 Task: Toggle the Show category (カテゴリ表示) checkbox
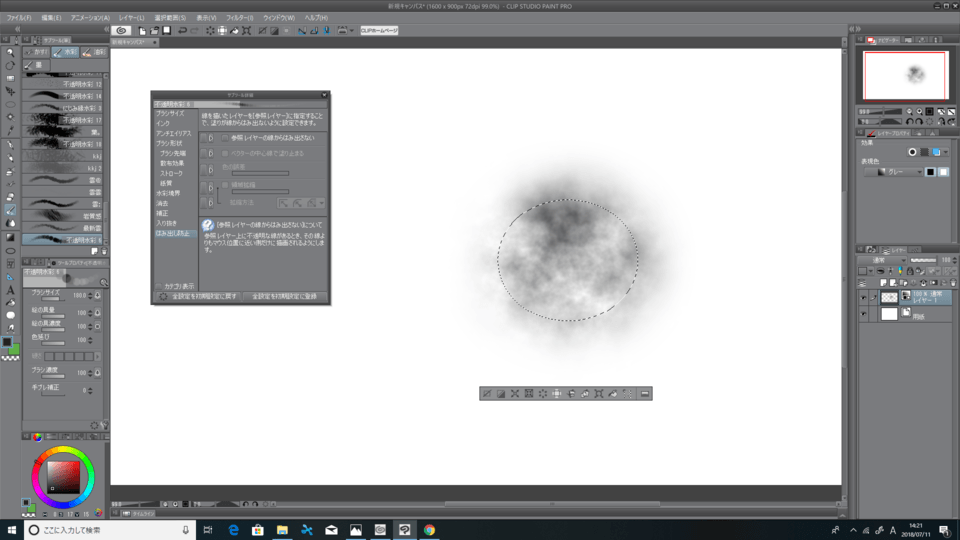point(159,287)
